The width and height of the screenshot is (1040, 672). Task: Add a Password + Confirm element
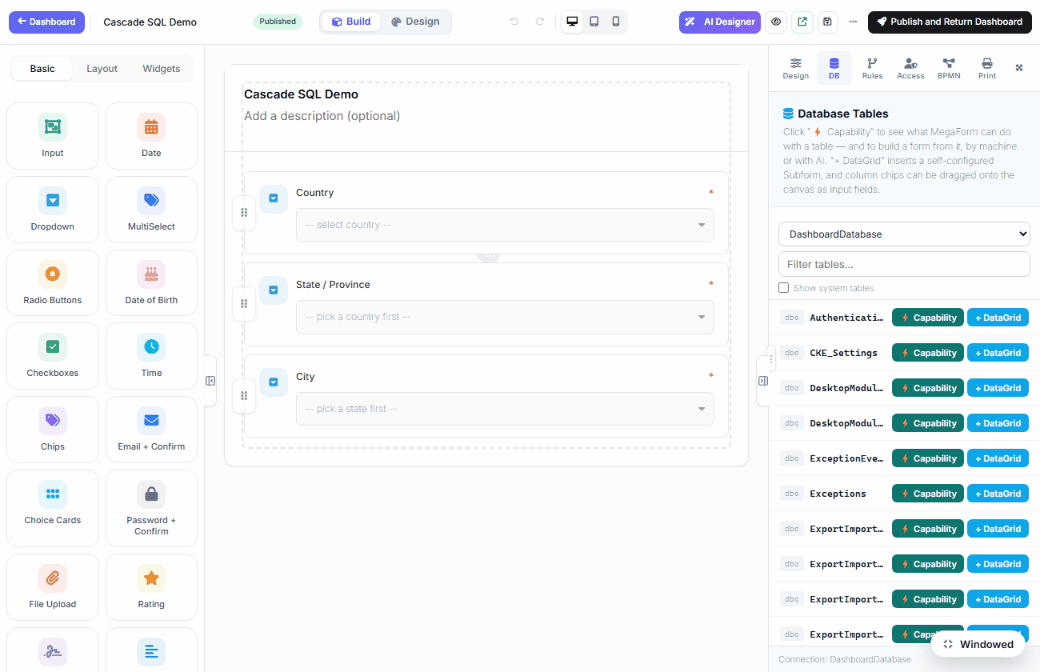point(151,508)
